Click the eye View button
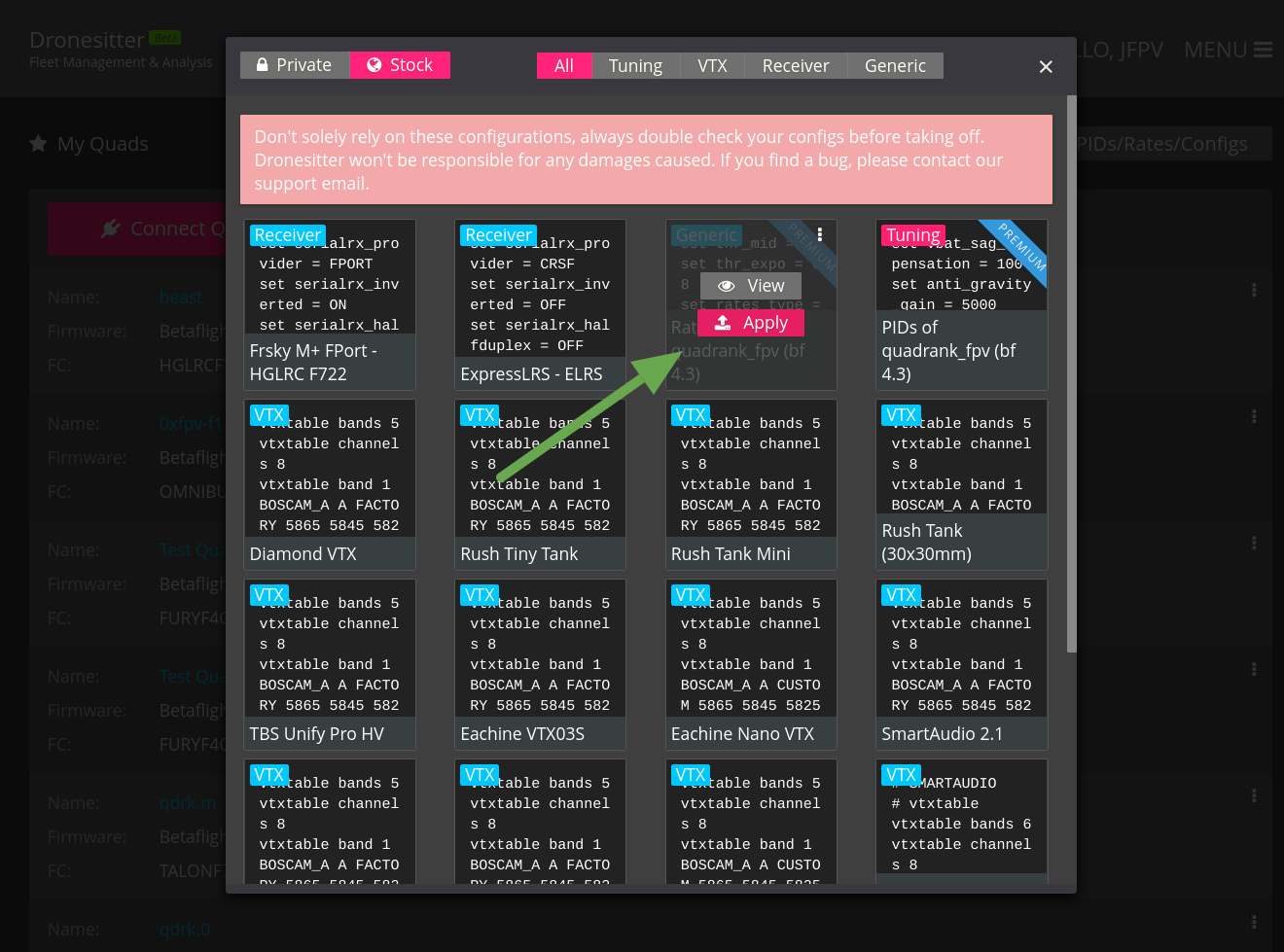 coord(751,286)
